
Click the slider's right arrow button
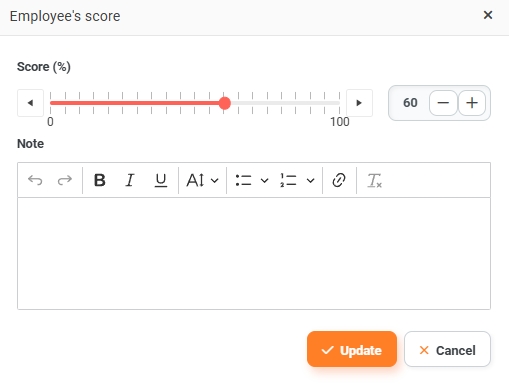359,103
